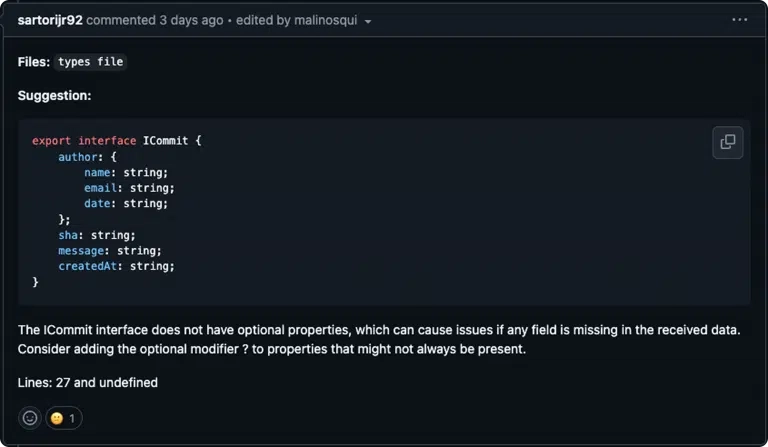Click the "Files:" label

pyautogui.click(x=34, y=62)
